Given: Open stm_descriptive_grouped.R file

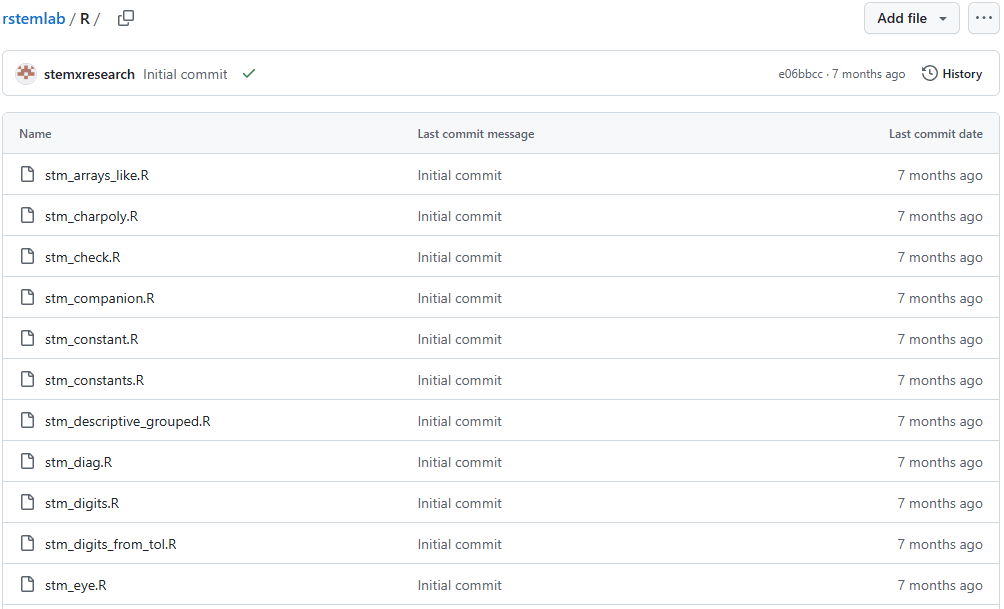Looking at the screenshot, I should 127,421.
